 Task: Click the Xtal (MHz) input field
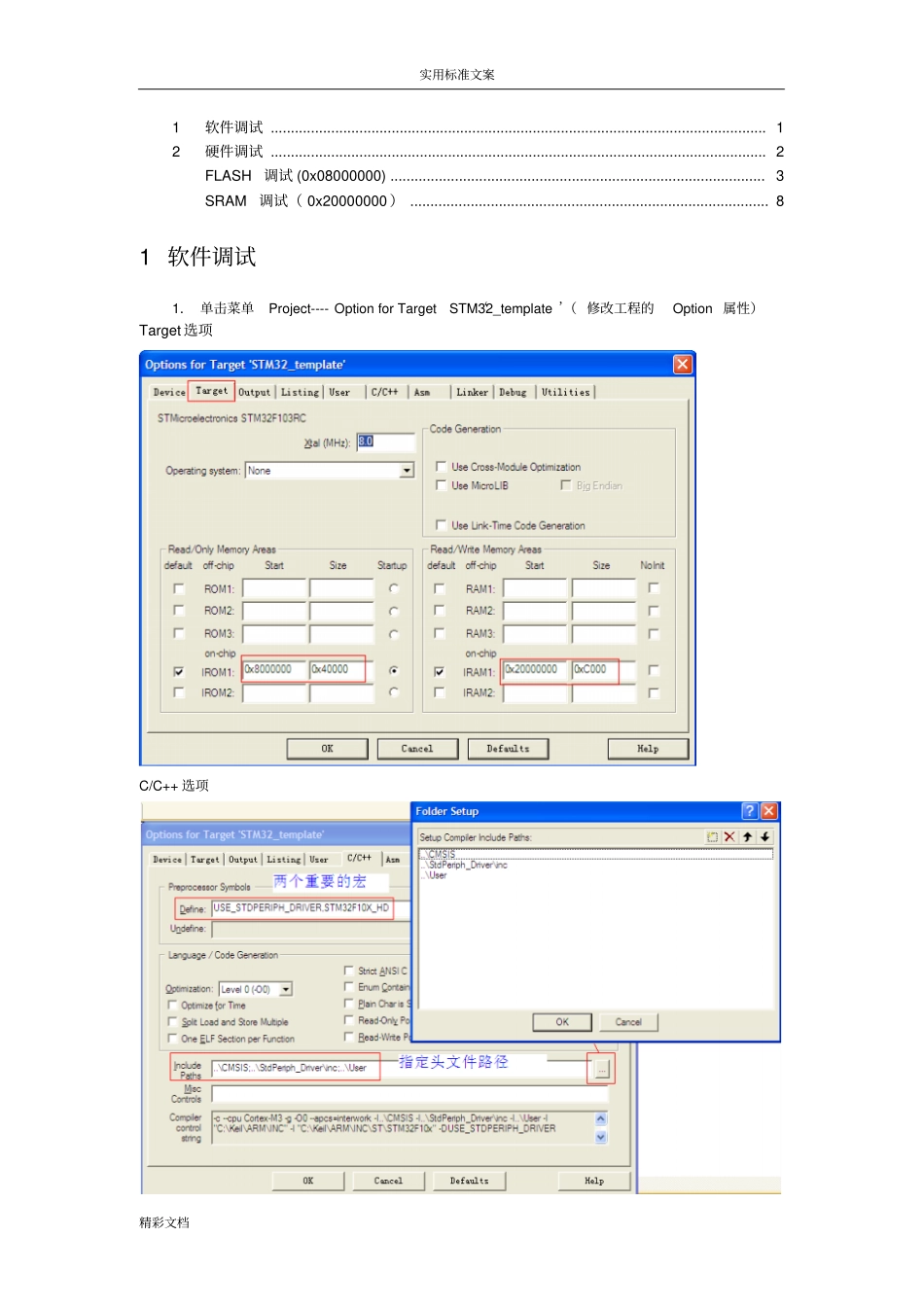coord(385,442)
